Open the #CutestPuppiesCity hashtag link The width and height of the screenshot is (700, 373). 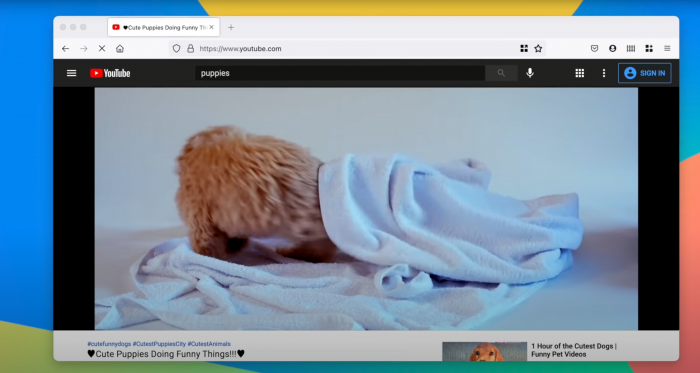point(159,344)
